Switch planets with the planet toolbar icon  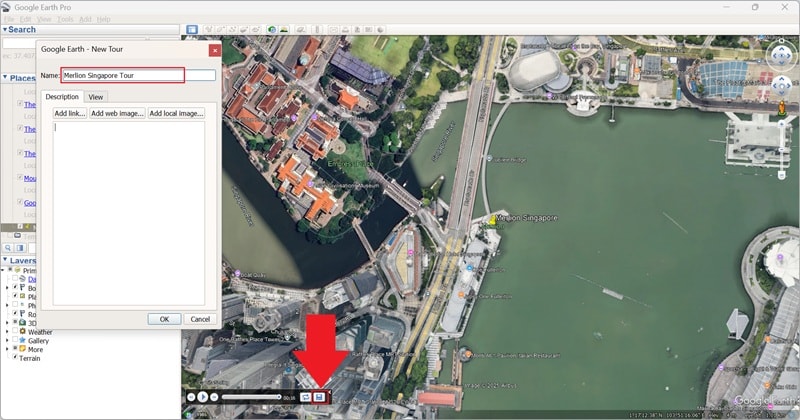coord(301,30)
